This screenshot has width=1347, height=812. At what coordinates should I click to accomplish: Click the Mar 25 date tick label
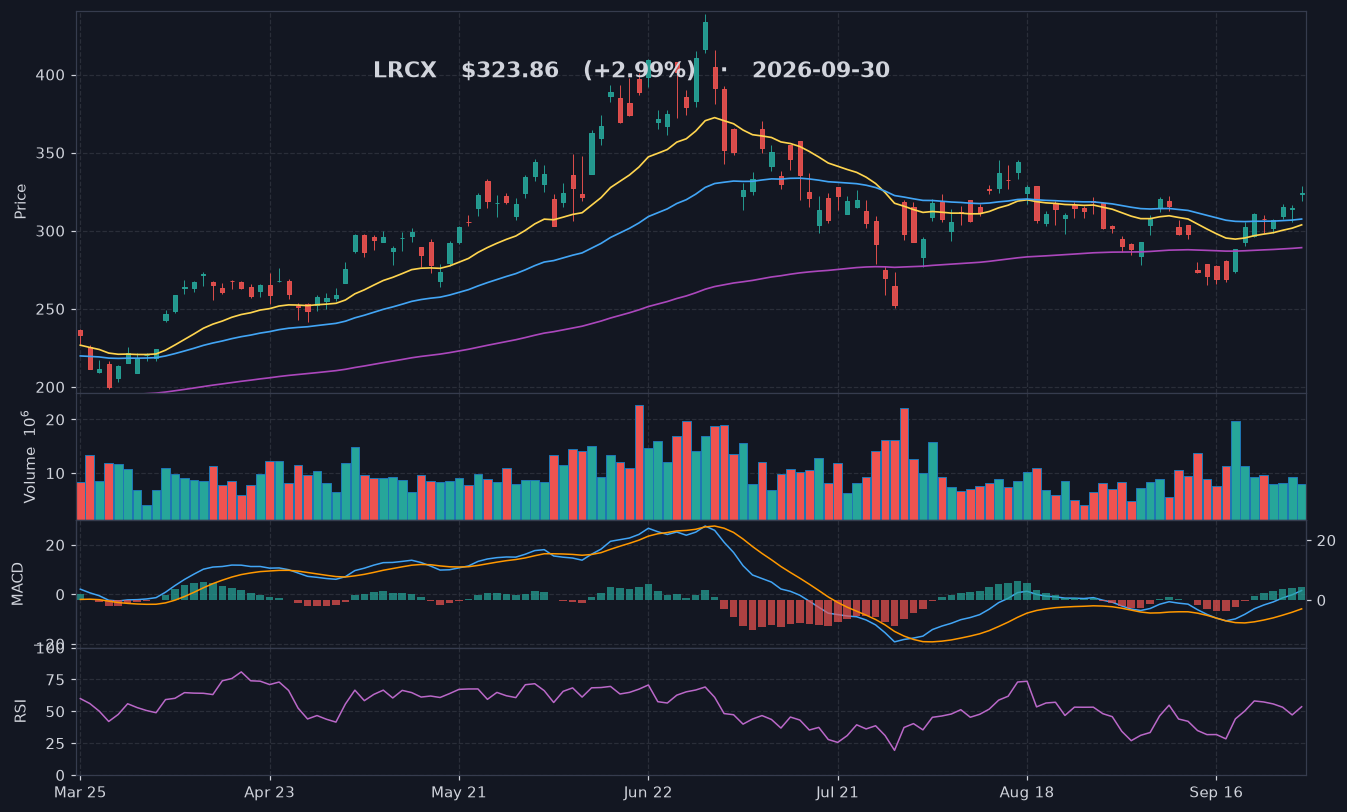tap(80, 791)
